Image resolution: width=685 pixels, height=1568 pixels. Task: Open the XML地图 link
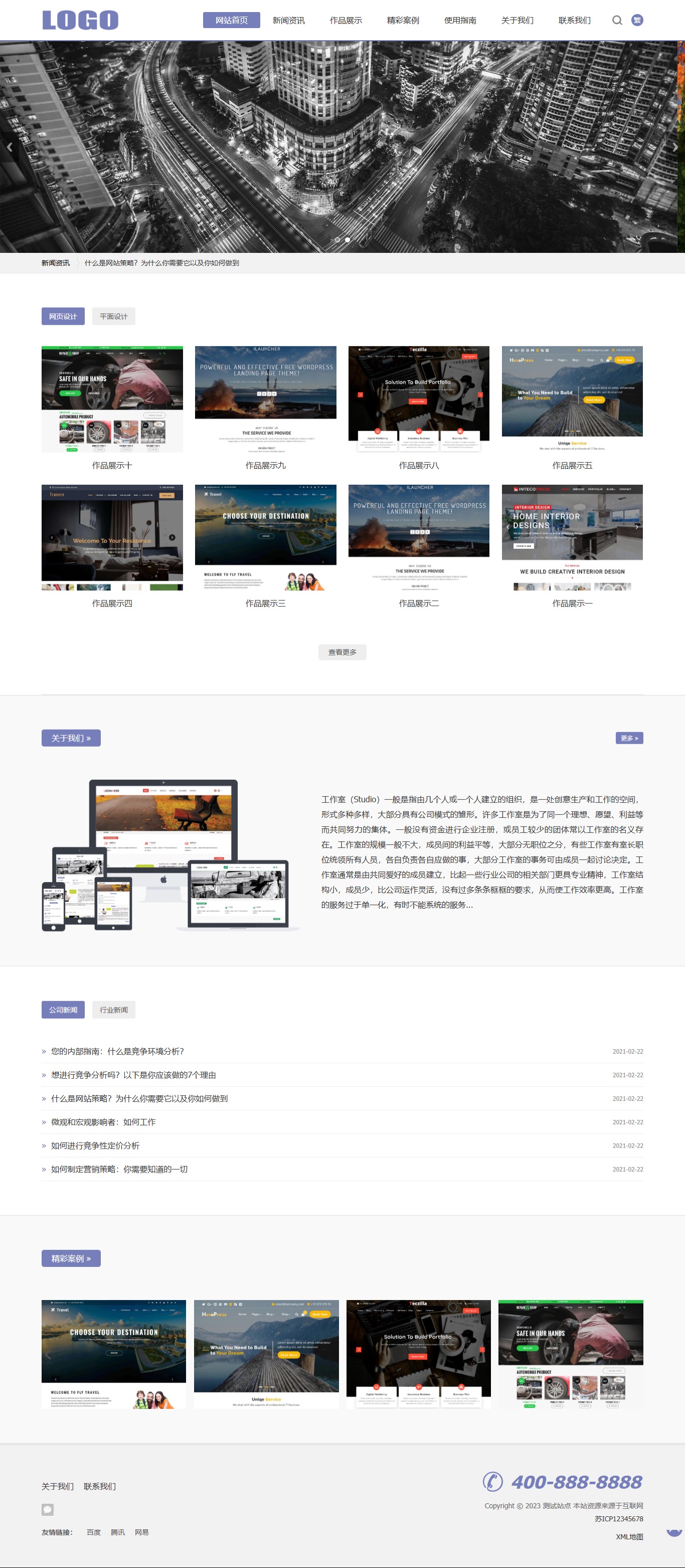click(x=629, y=1536)
